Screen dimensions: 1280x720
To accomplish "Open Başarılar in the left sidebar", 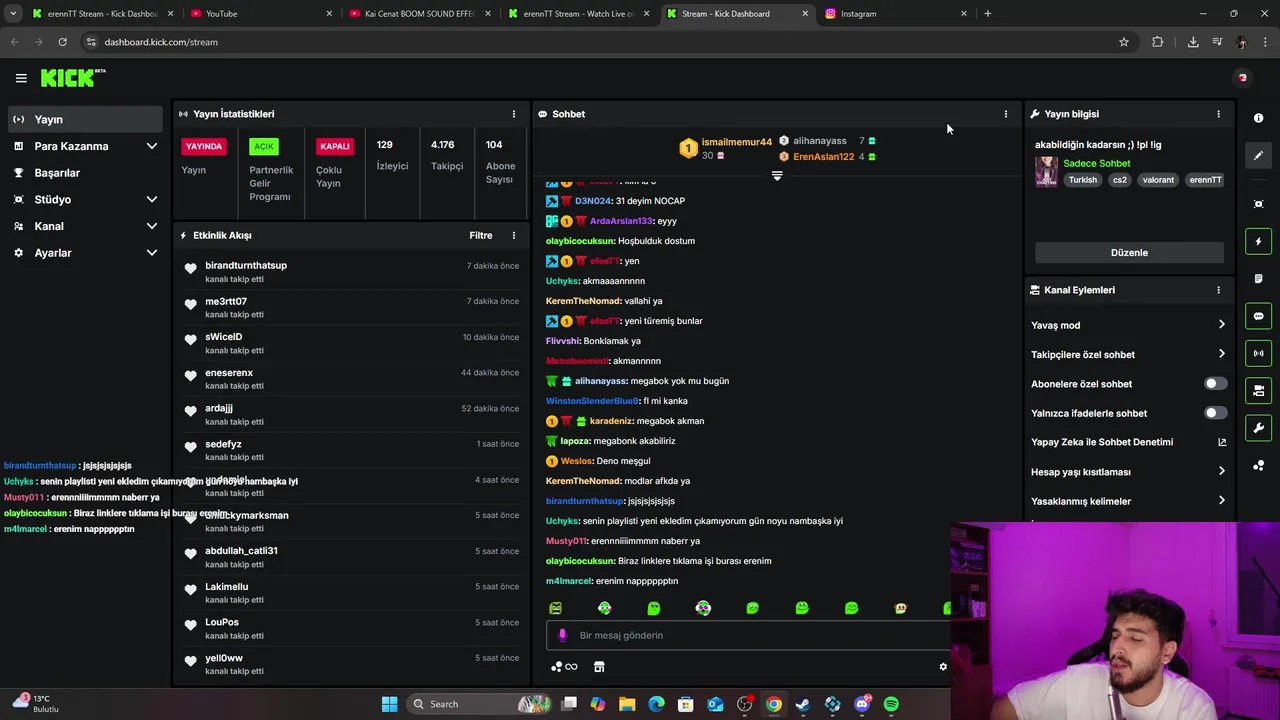I will tap(86, 173).
